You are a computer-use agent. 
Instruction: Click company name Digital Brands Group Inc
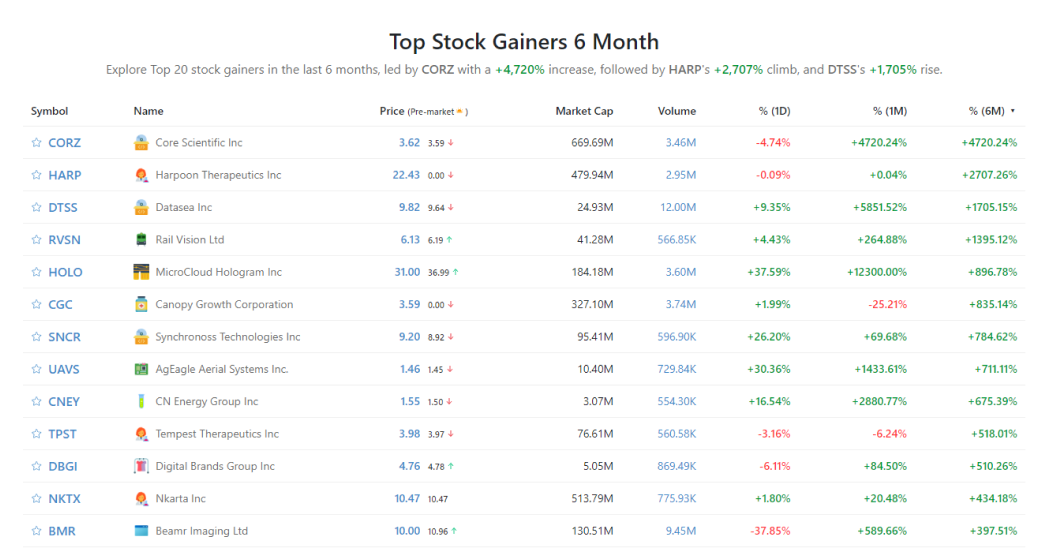pyautogui.click(x=215, y=466)
